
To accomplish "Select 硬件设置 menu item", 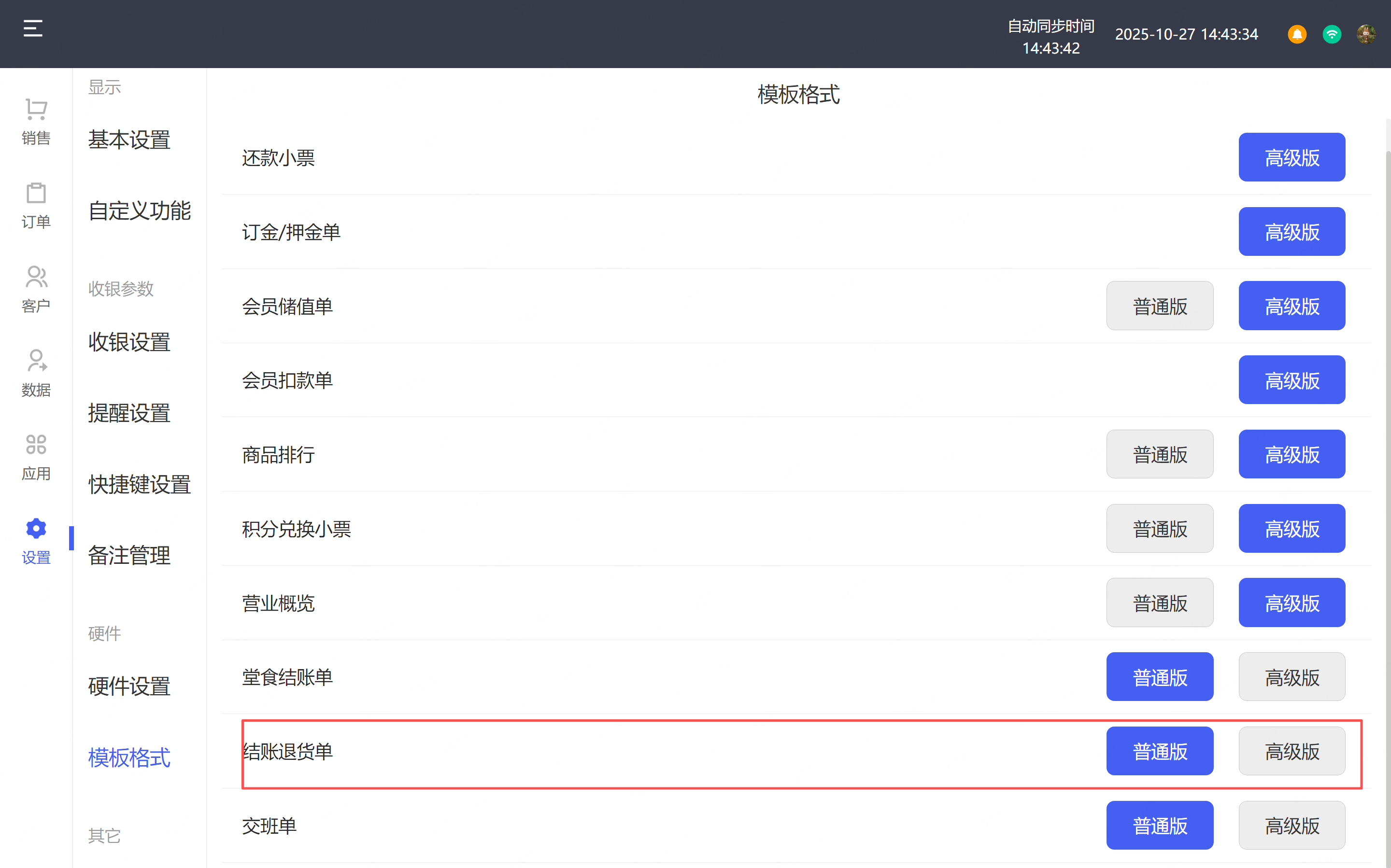I will [129, 686].
